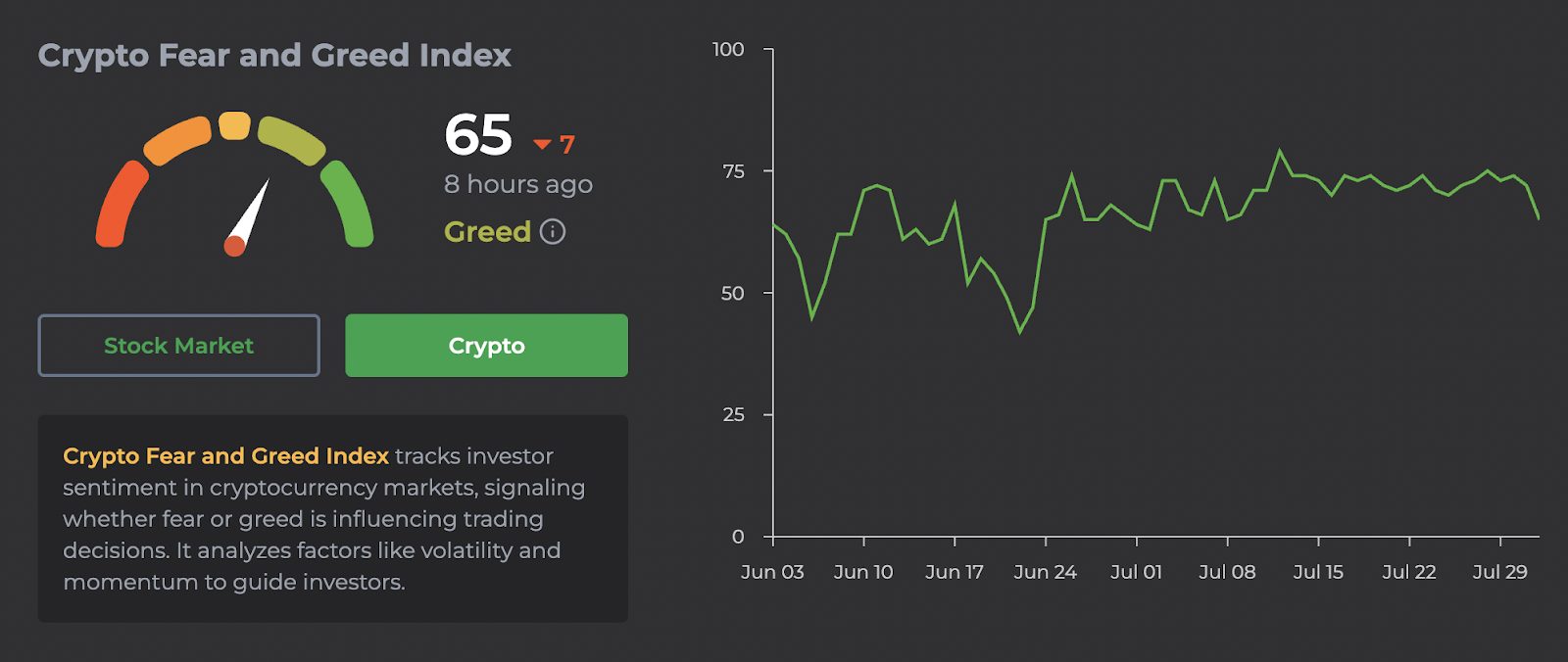Click the red down-arrow change indicator
The width and height of the screenshot is (1568, 662).
click(543, 145)
